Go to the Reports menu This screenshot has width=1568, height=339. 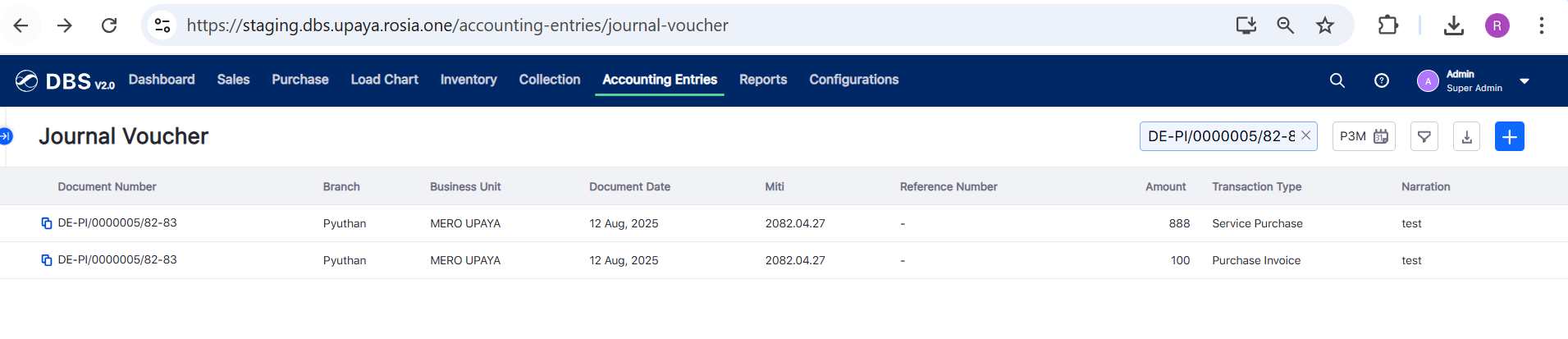click(762, 80)
